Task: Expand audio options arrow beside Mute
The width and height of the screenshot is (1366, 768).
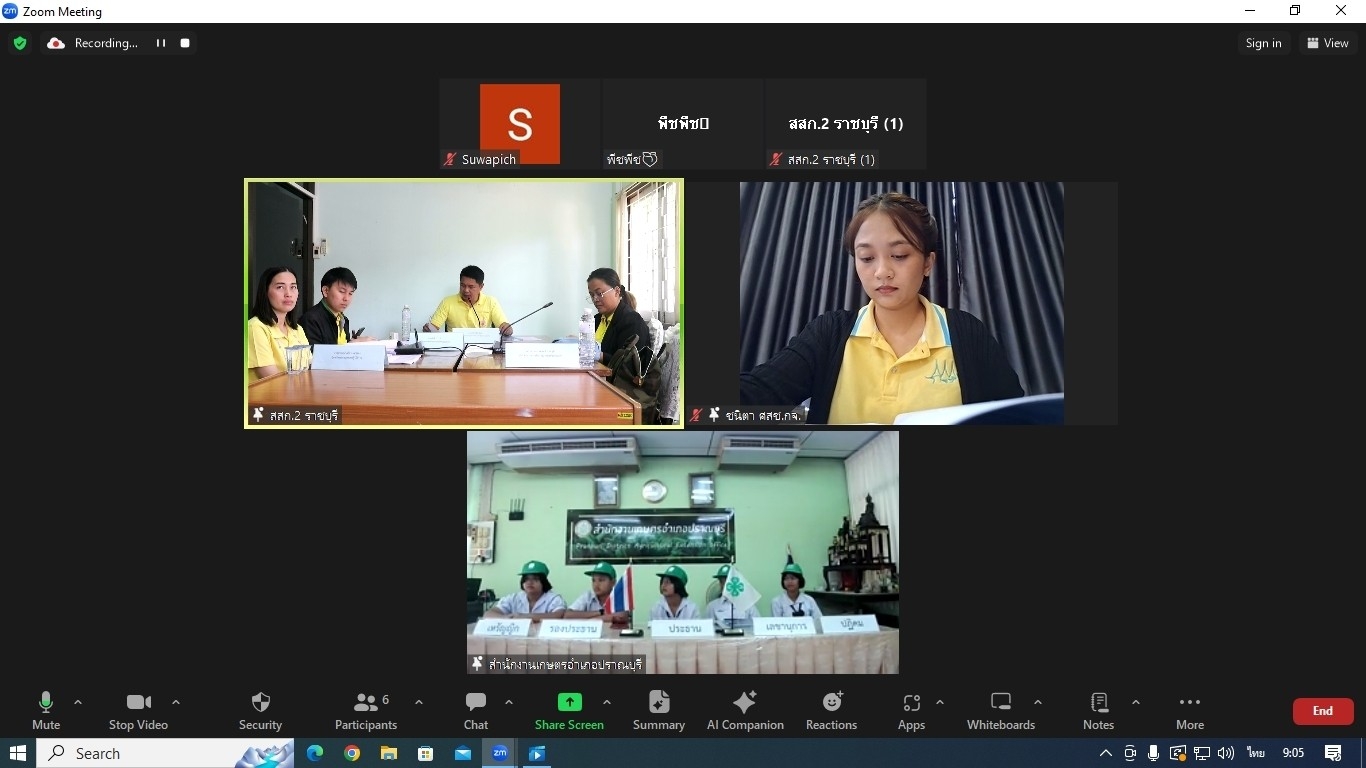Action: [78, 702]
